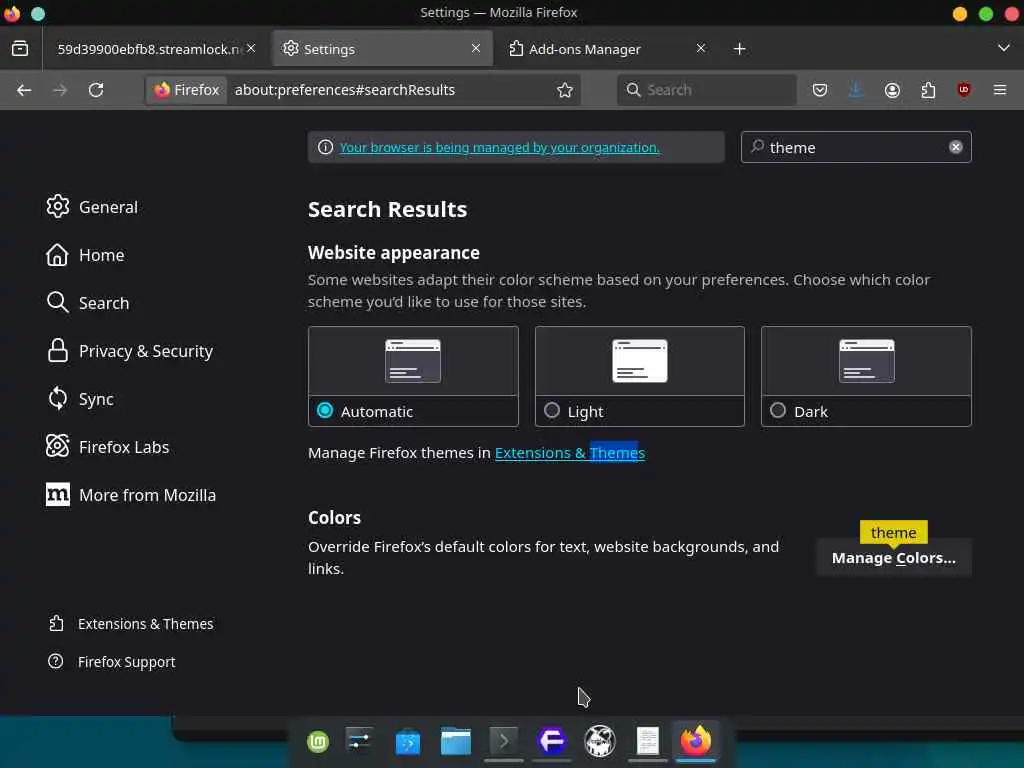Open the Pocket save icon
The image size is (1024, 768).
820,90
